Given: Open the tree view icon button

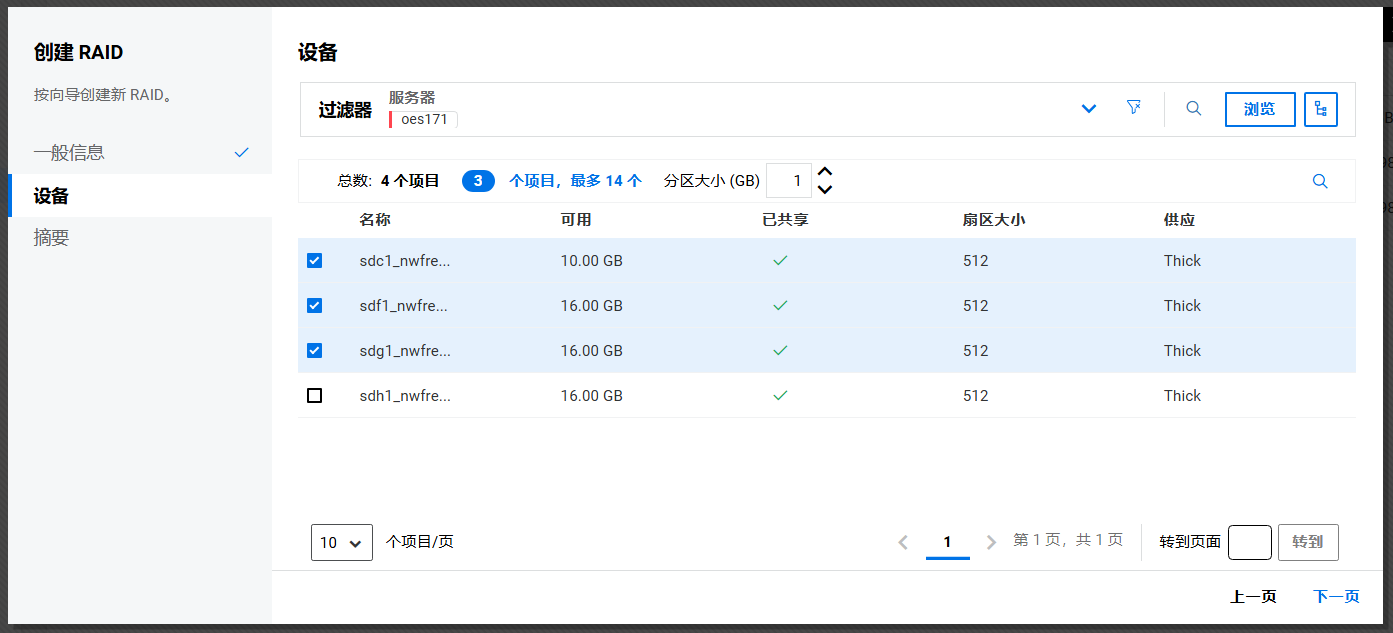Looking at the screenshot, I should click(x=1320, y=109).
